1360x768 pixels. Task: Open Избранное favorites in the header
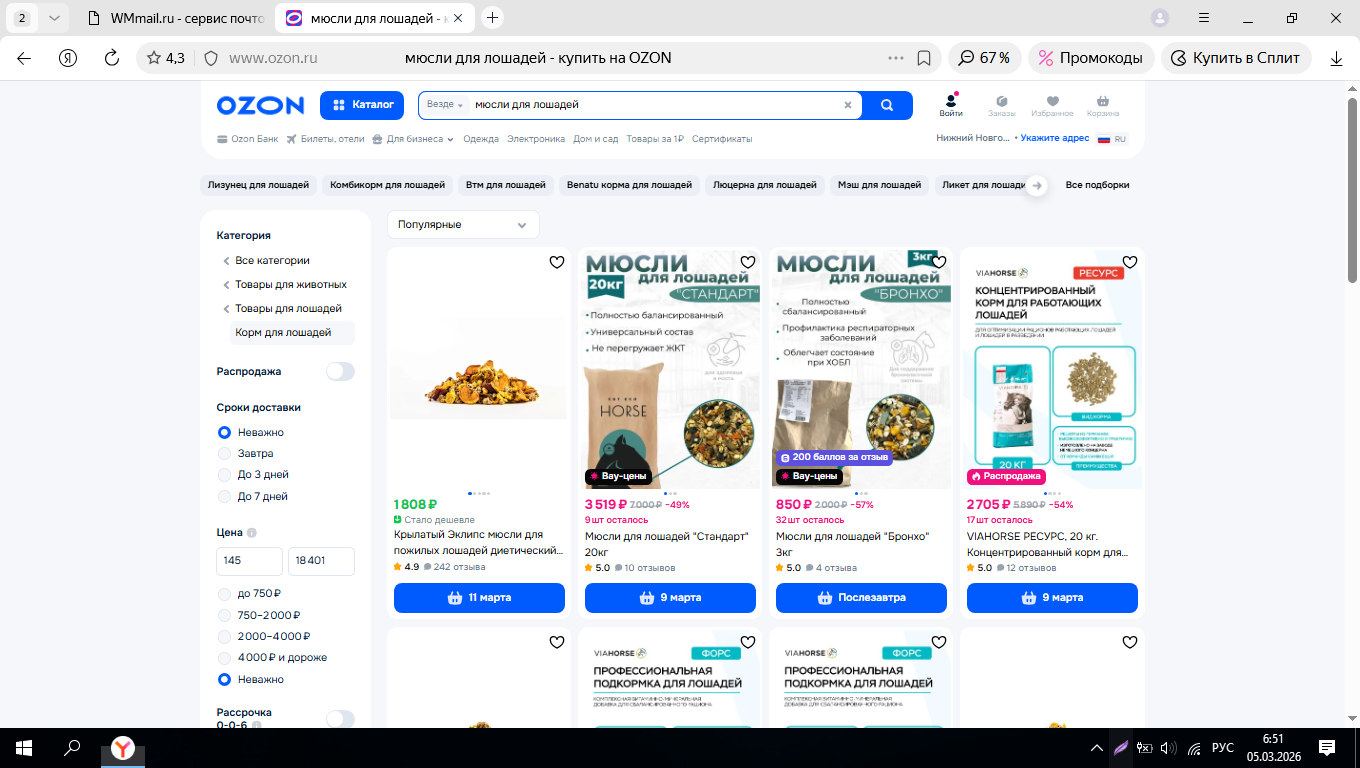(1052, 105)
